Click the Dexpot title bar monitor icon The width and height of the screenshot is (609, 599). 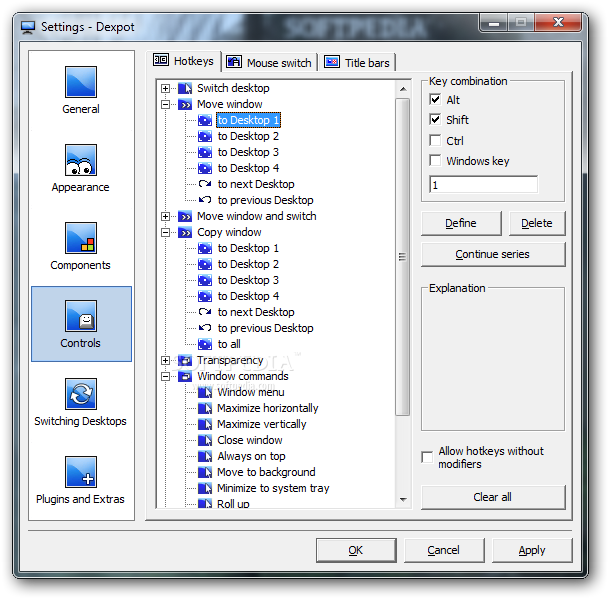(x=28, y=27)
